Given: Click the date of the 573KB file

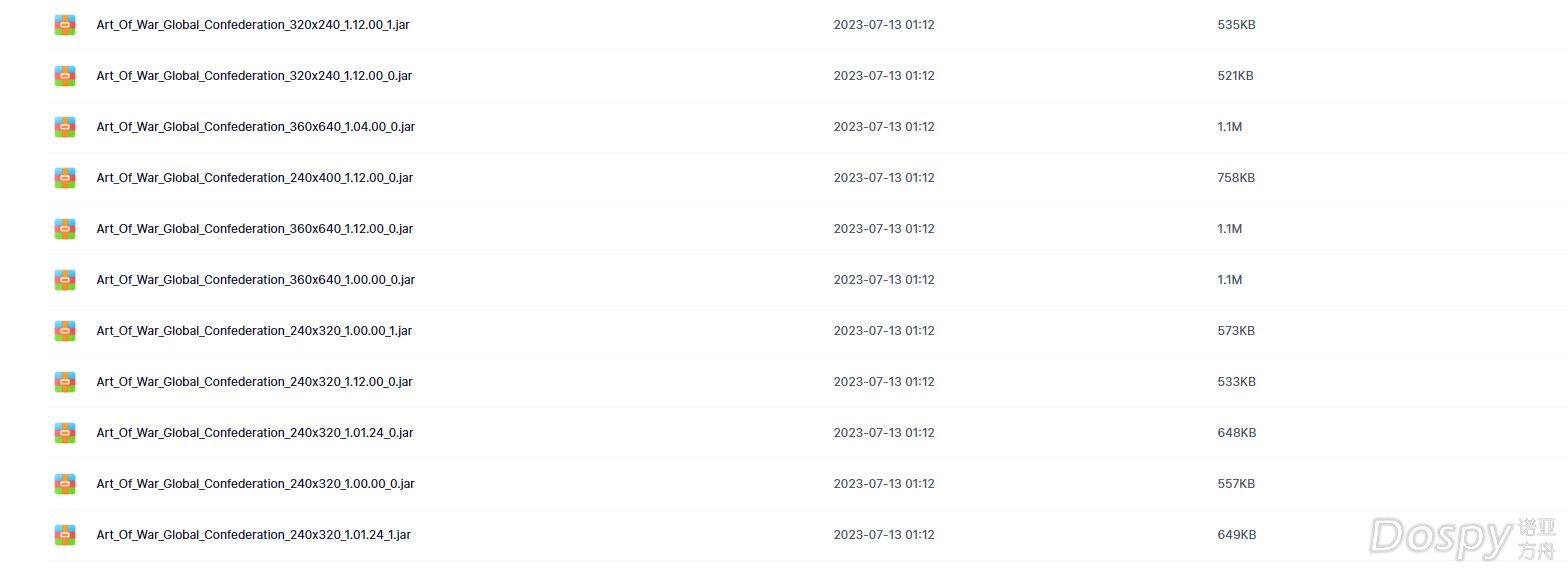Looking at the screenshot, I should coord(884,331).
